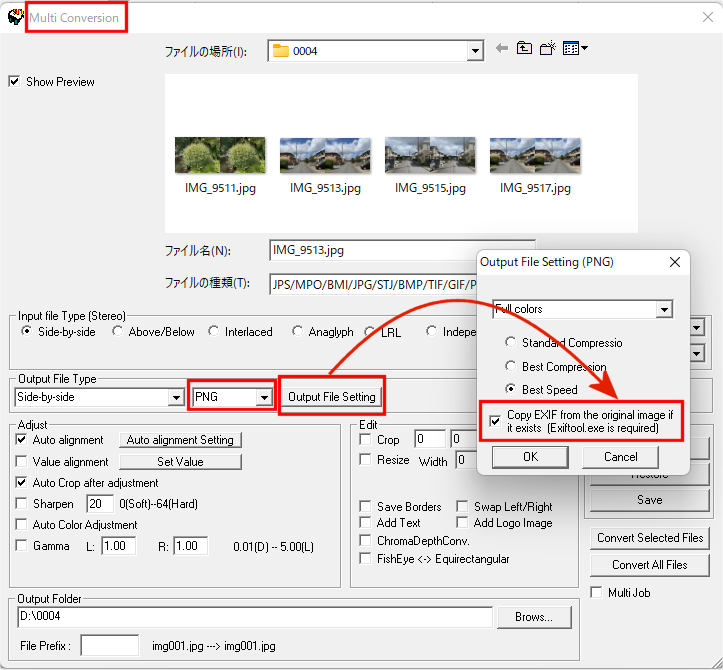The image size is (723, 670).
Task: Click the Output Folder path field
Action: click(x=255, y=617)
